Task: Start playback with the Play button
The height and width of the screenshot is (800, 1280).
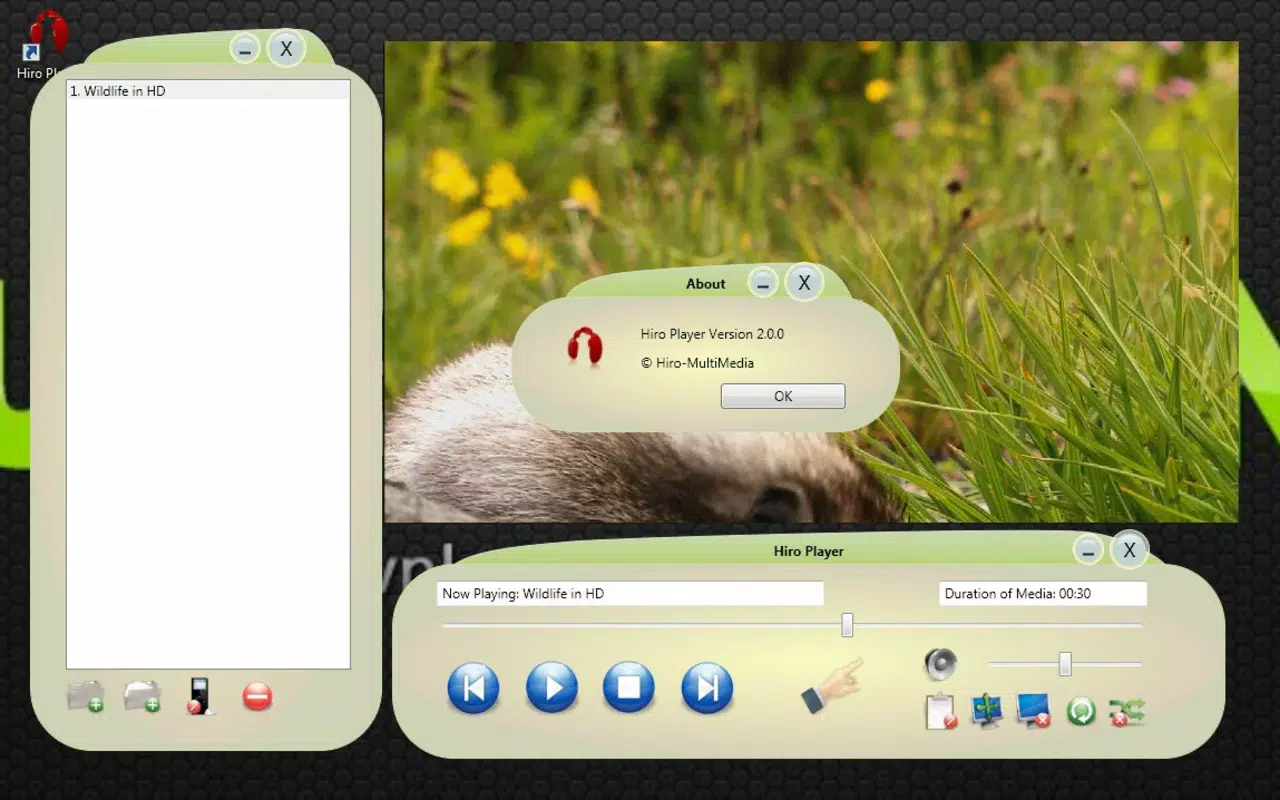Action: [x=551, y=688]
